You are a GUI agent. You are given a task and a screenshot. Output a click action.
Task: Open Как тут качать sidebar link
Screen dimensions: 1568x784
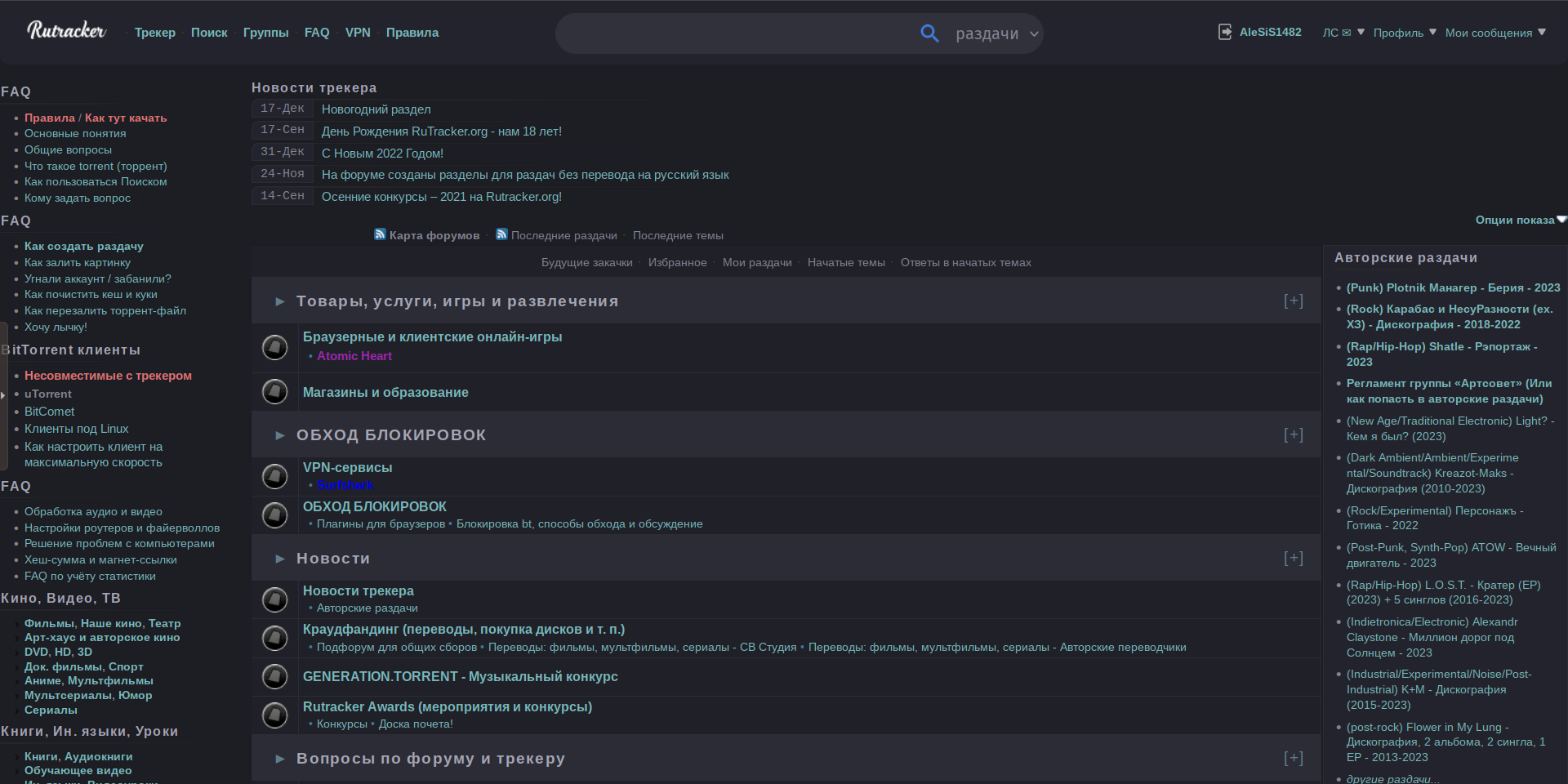[x=126, y=118]
